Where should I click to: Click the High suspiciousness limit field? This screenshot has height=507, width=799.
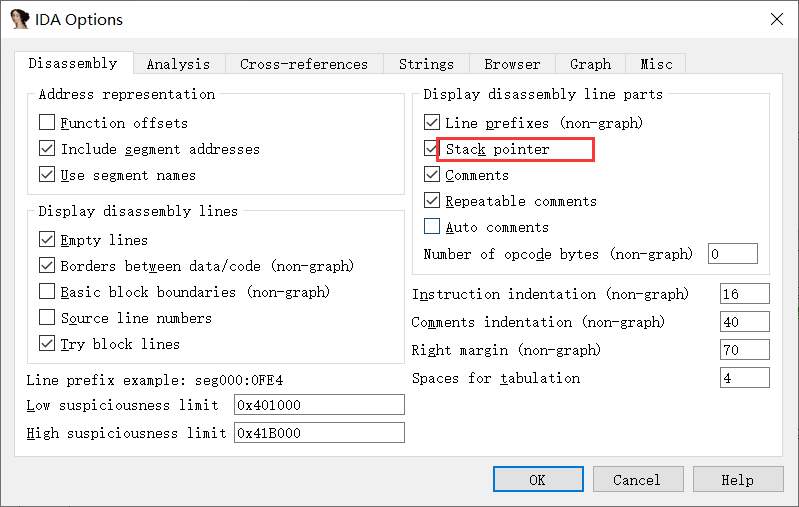pyautogui.click(x=319, y=433)
